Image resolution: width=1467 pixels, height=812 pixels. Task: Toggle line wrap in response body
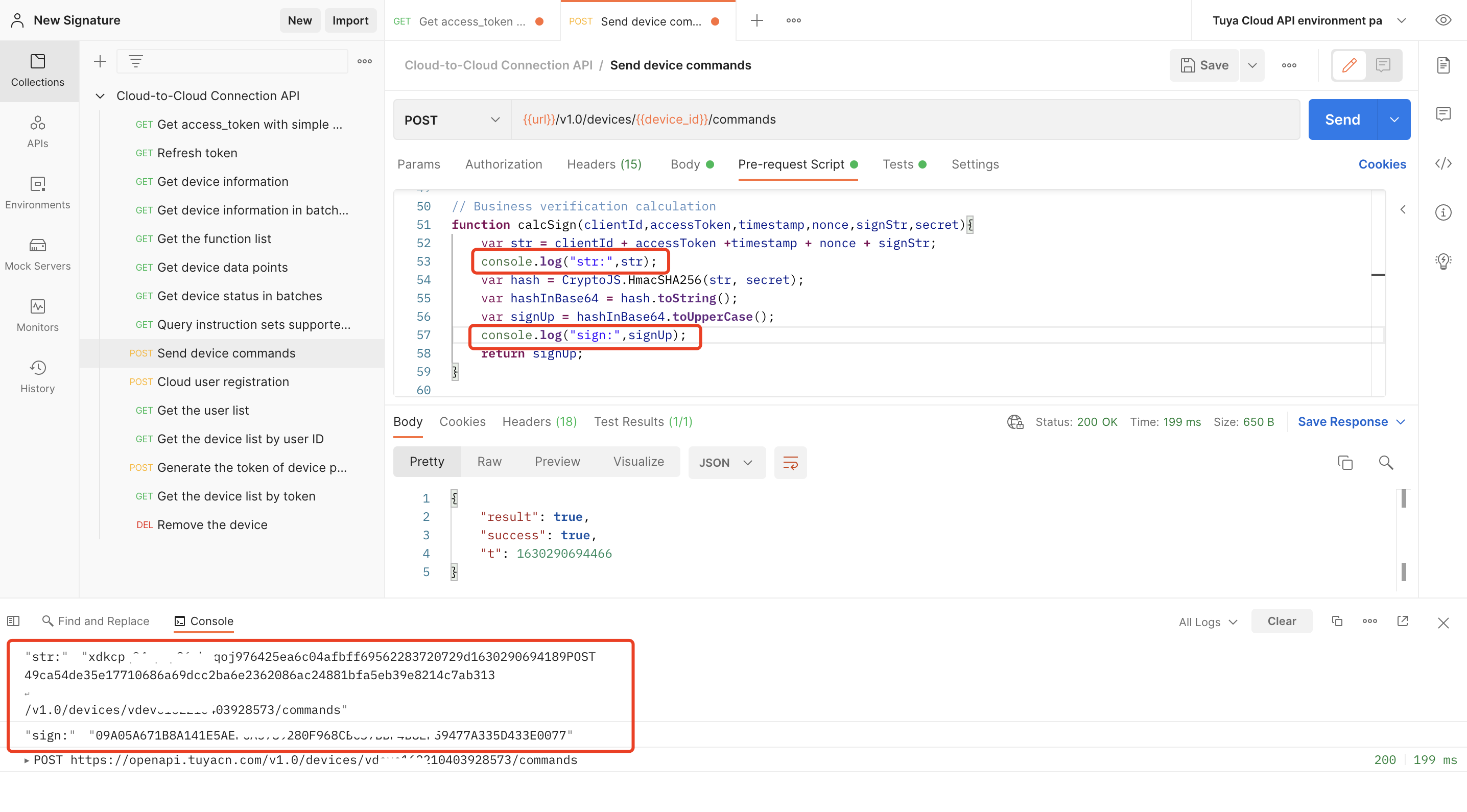(790, 462)
